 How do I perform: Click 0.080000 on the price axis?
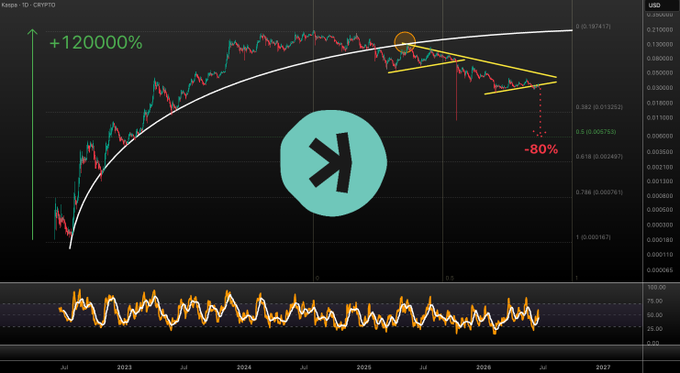[660, 58]
